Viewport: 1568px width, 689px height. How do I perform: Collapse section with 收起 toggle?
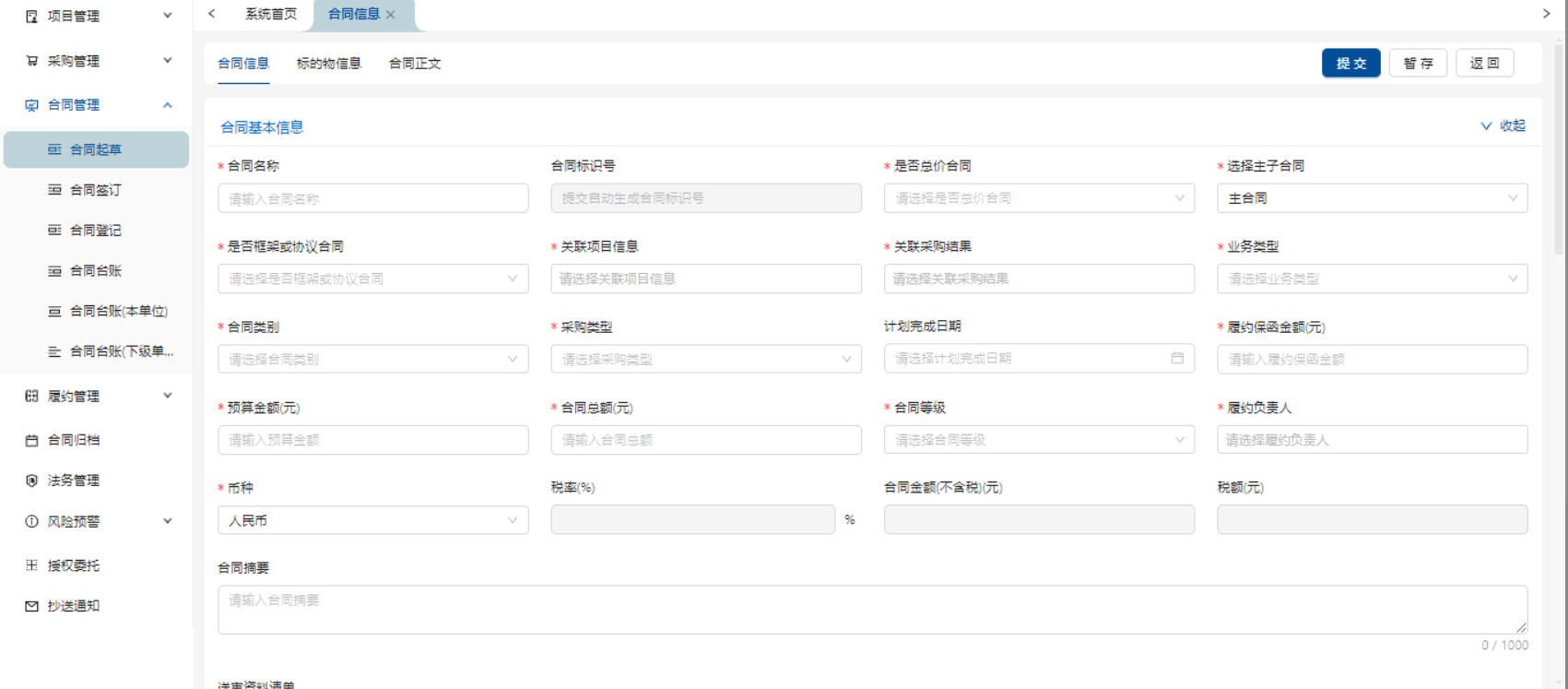[x=1503, y=125]
